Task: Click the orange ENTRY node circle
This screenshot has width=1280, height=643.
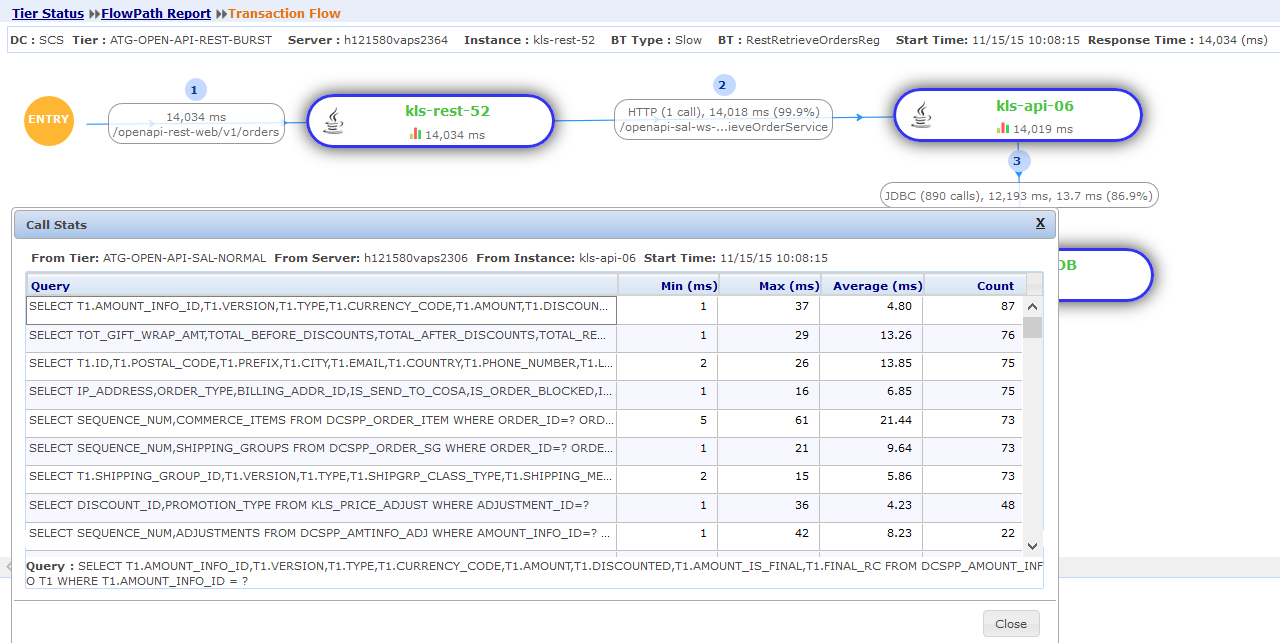Action: 49,120
